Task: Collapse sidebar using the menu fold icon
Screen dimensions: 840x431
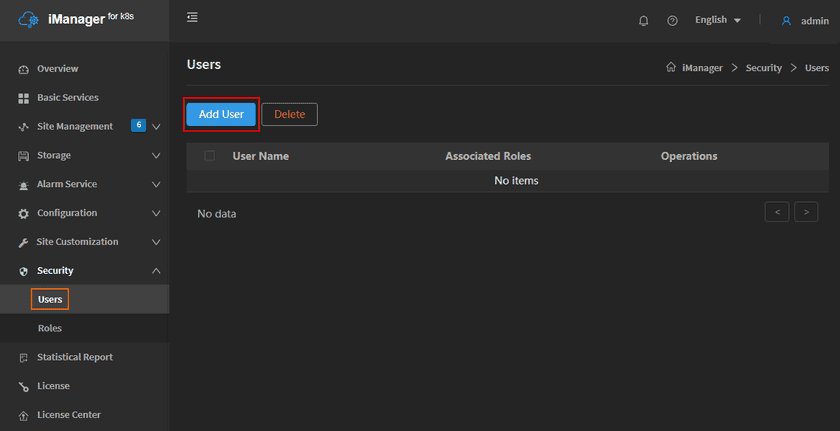Action: [192, 17]
